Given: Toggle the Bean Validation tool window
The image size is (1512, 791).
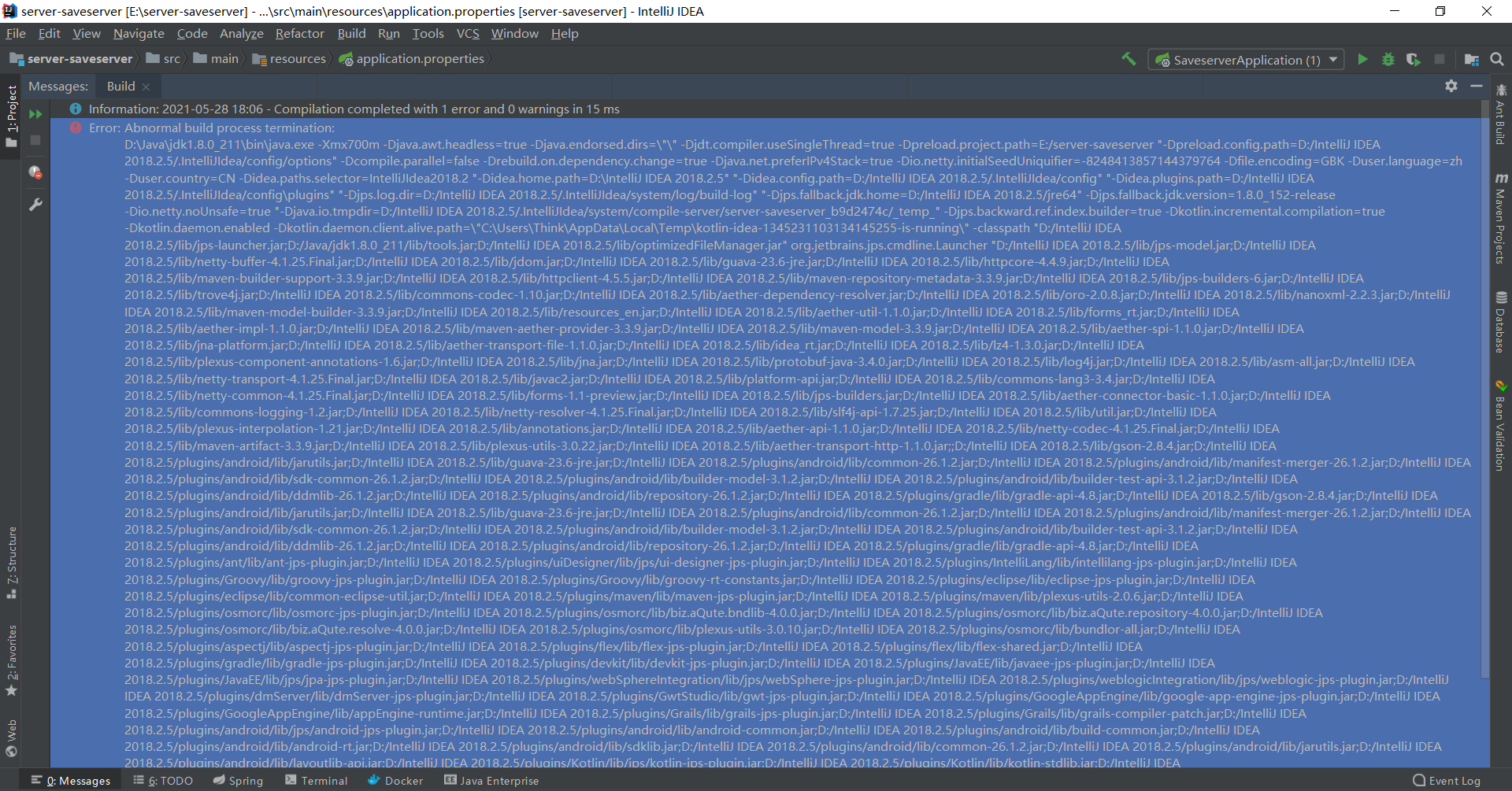Looking at the screenshot, I should 1501,425.
